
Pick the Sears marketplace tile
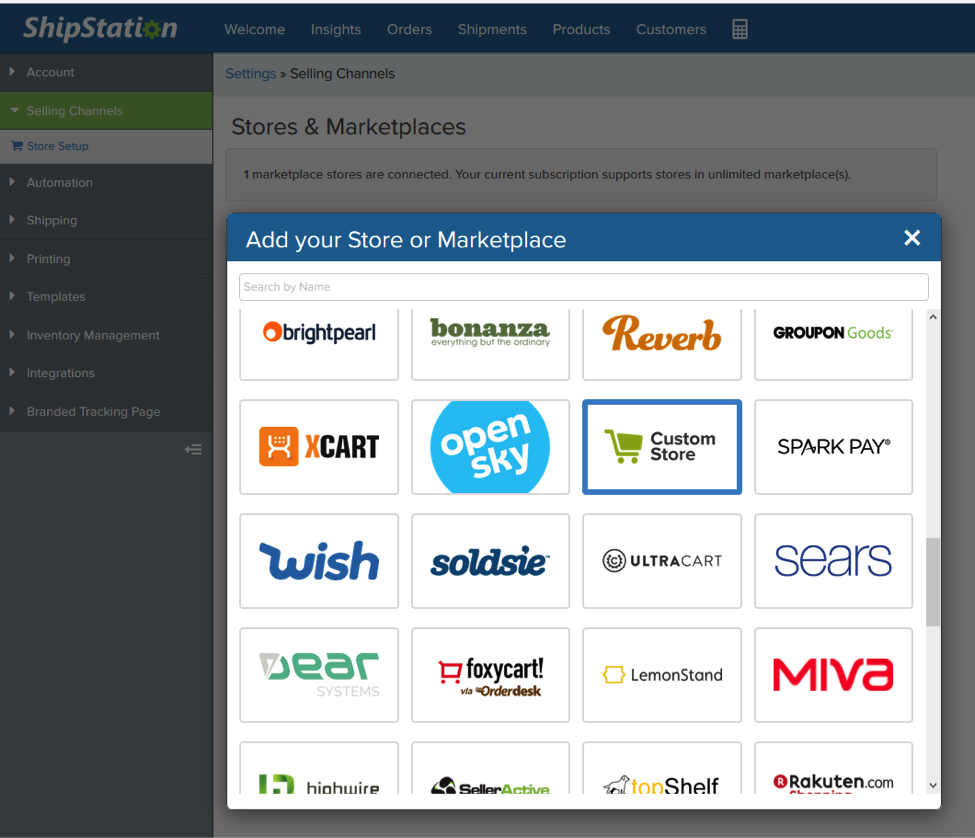point(833,561)
